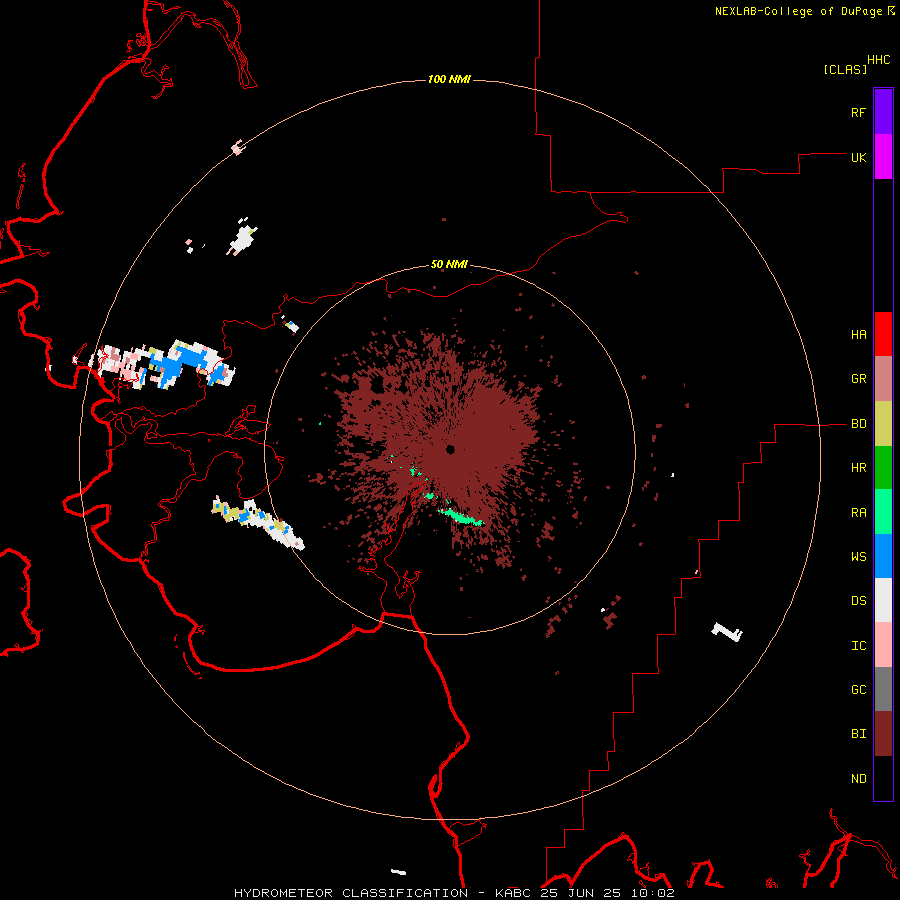Screen dimensions: 900x900
Task: Click the HR legend label
Action: 858,468
